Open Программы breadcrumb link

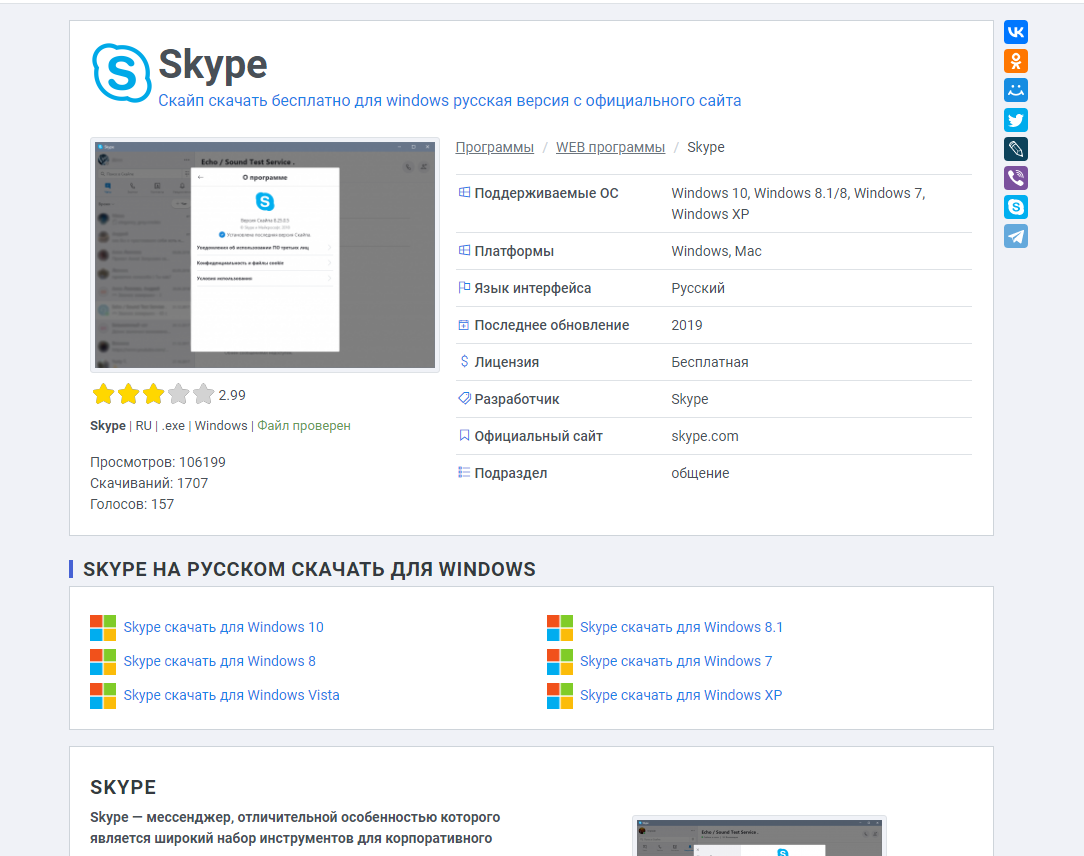(494, 147)
